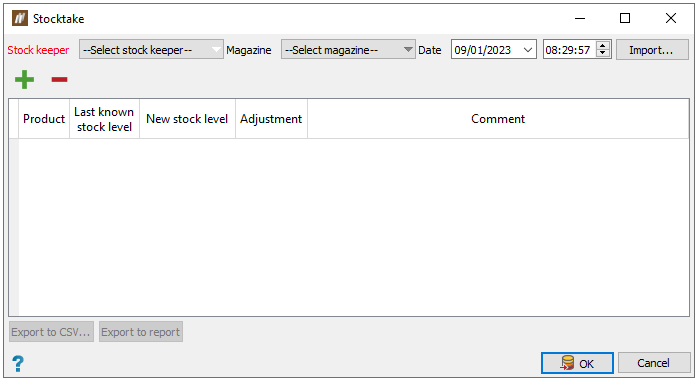Click the Adjustment column header
Image resolution: width=699 pixels, height=382 pixels.
pos(271,119)
